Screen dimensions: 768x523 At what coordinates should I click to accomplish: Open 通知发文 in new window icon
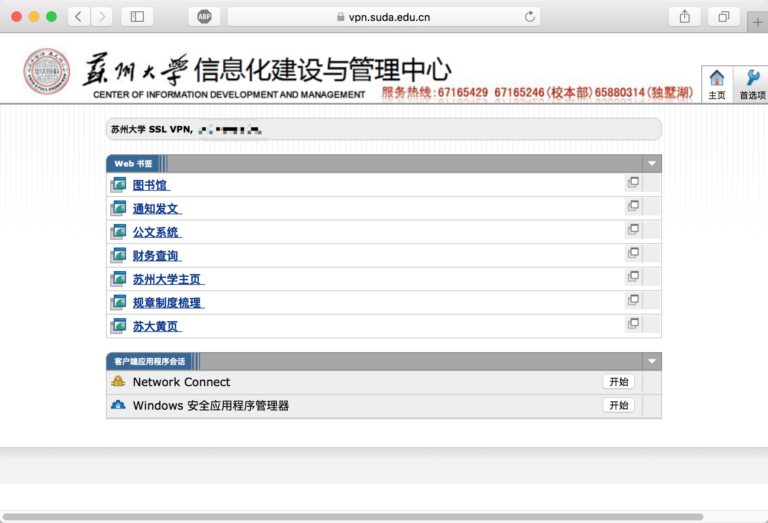click(633, 206)
